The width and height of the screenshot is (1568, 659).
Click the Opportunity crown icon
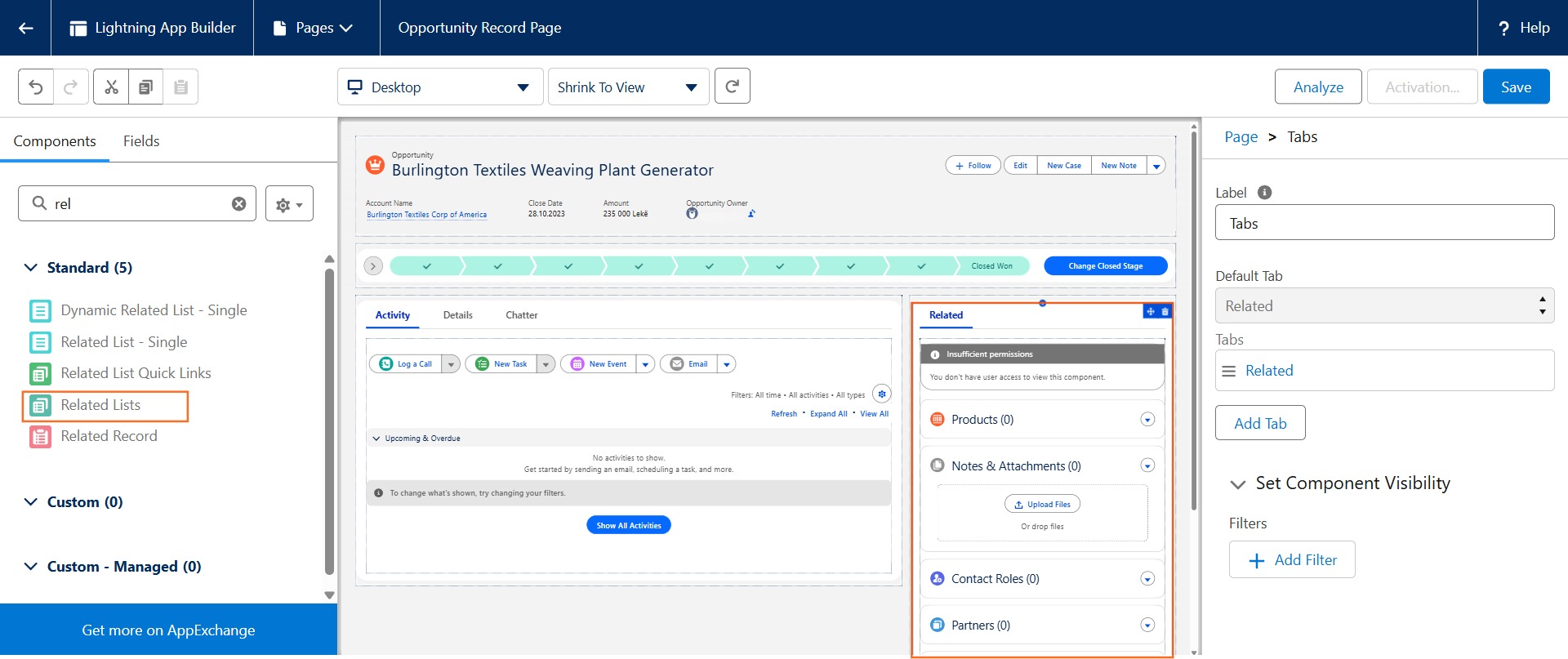[375, 165]
